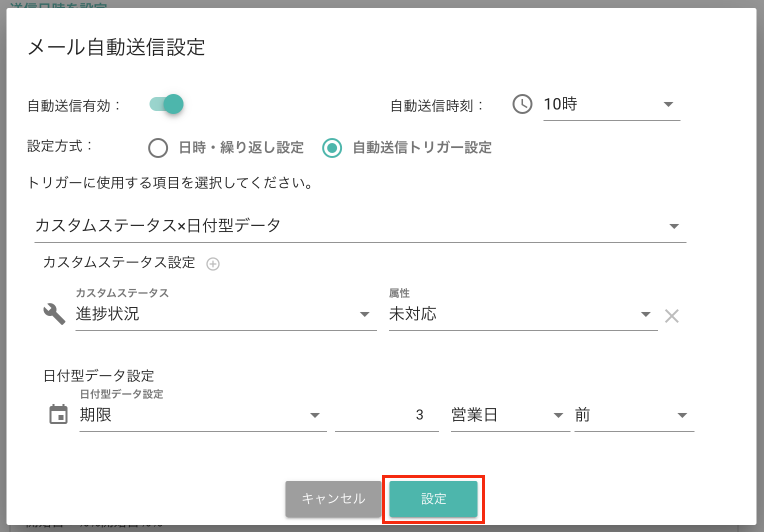Click the キャンセル button
Image resolution: width=764 pixels, height=532 pixels.
333,499
